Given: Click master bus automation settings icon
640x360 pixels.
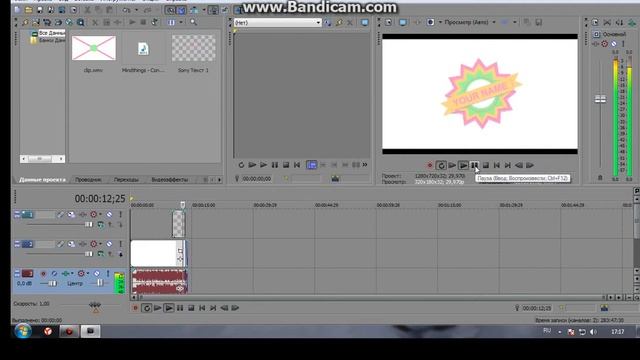Looking at the screenshot, I should tap(604, 44).
